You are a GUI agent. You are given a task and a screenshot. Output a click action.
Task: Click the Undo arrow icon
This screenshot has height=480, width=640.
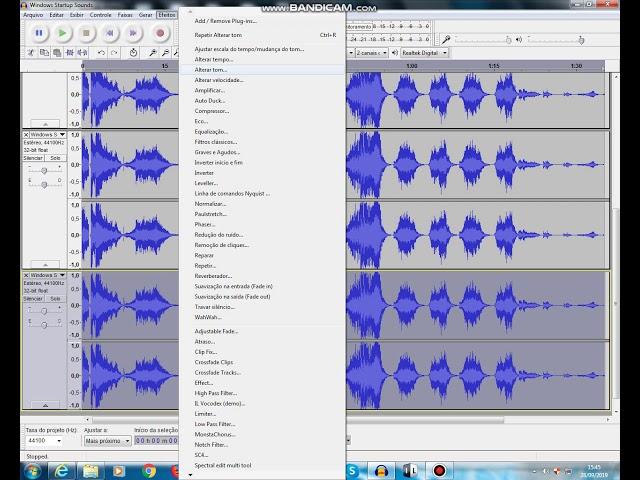(x=101, y=53)
